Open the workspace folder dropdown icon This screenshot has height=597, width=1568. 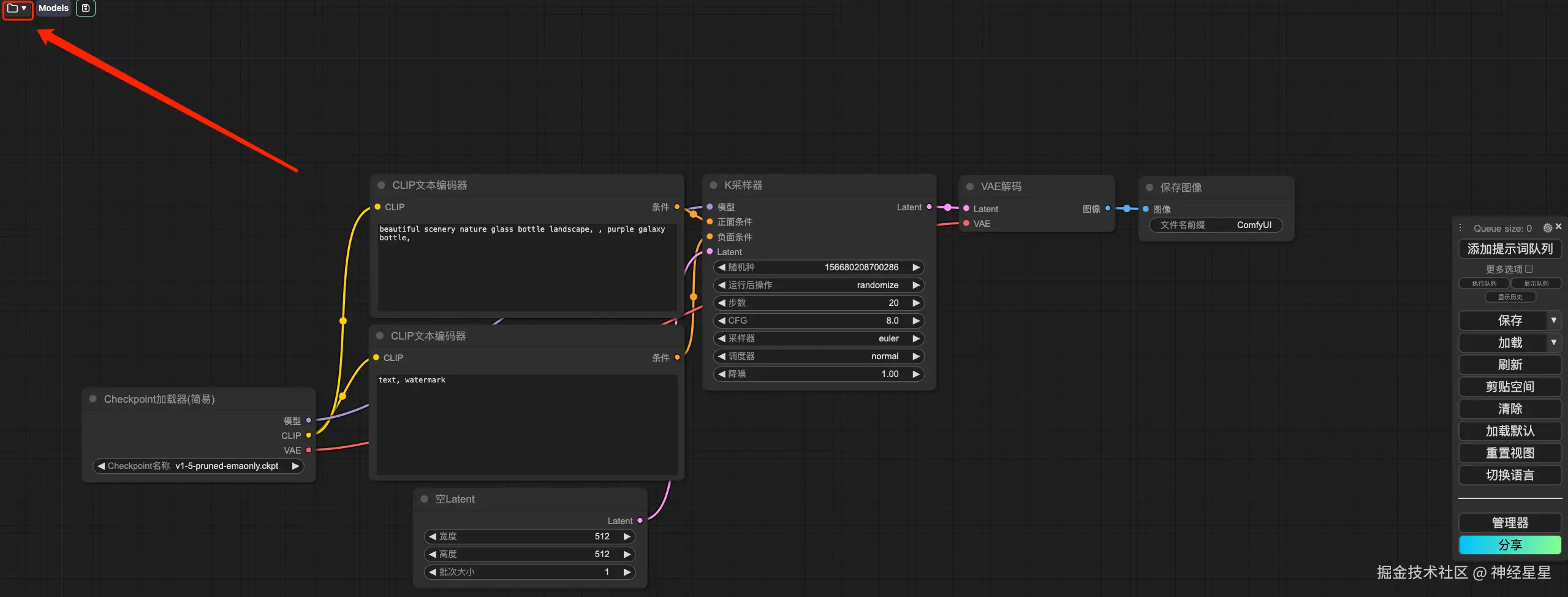(x=17, y=9)
